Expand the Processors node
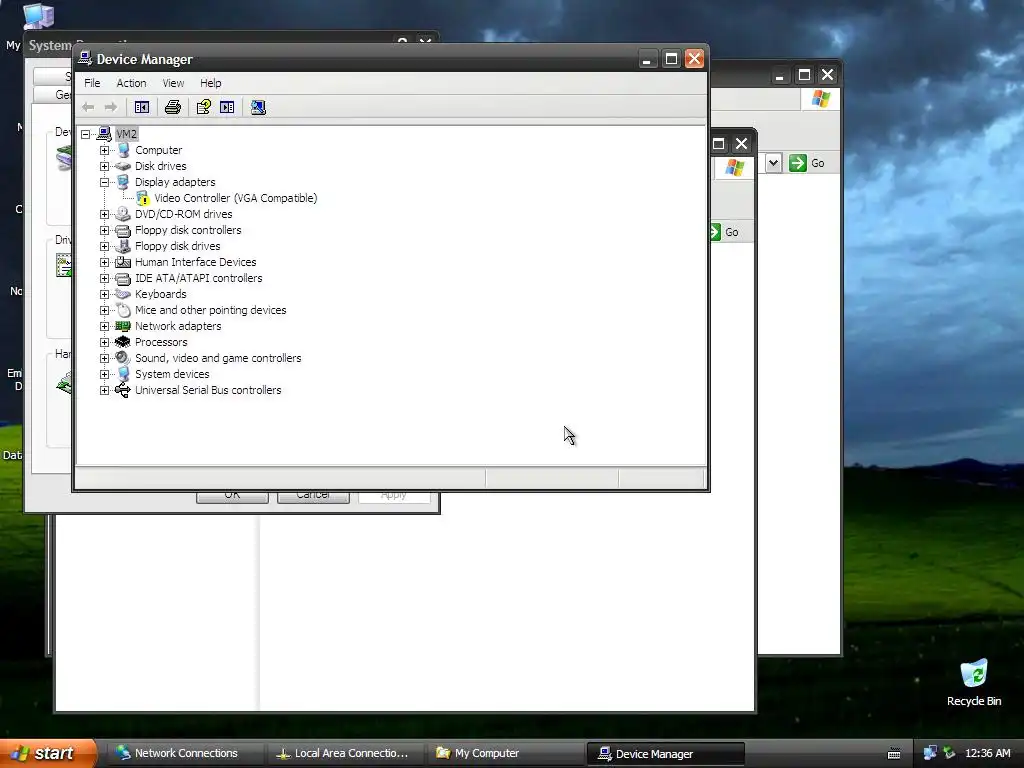This screenshot has height=768, width=1024. [x=104, y=342]
